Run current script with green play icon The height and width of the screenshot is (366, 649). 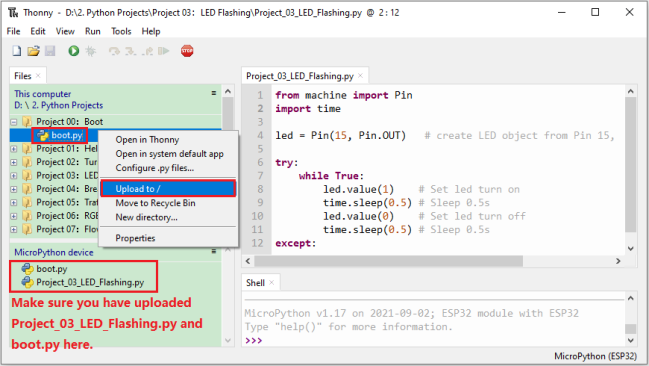[74, 51]
